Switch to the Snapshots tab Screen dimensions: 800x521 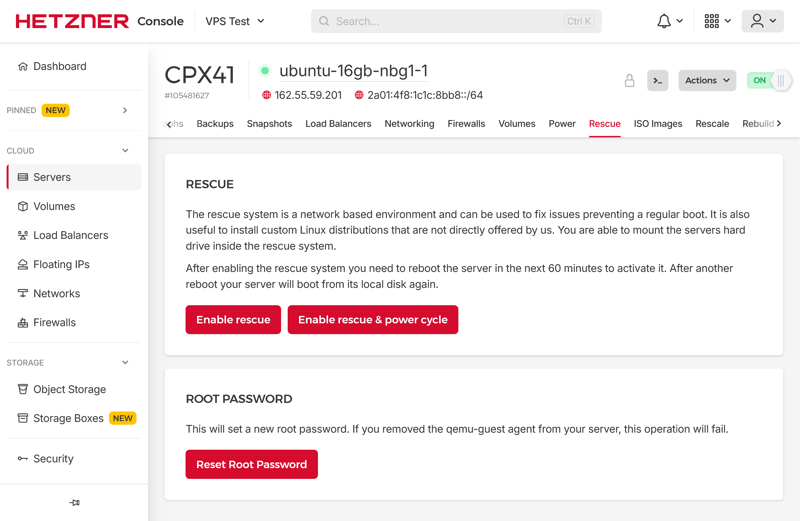tap(269, 124)
